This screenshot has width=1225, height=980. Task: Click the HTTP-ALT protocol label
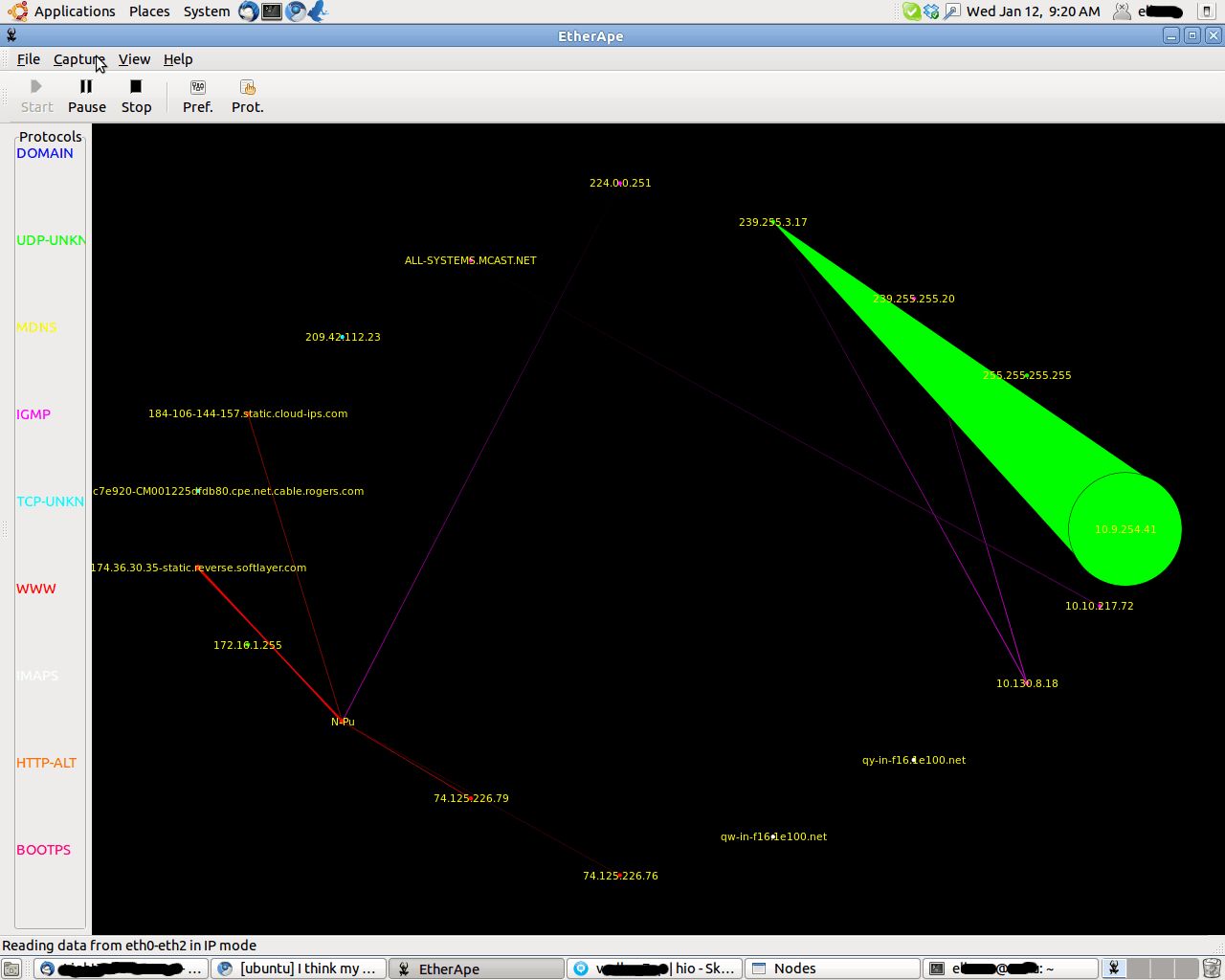(46, 763)
